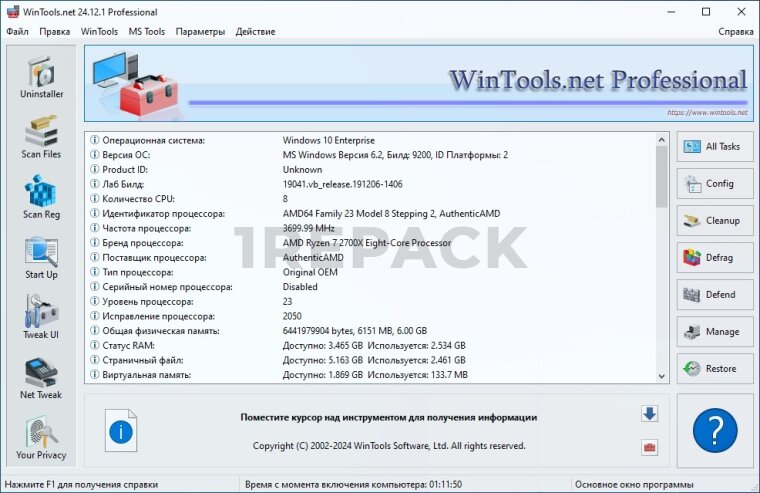Click the info list scrollbar down arrow
The image size is (760, 493).
pyautogui.click(x=661, y=376)
